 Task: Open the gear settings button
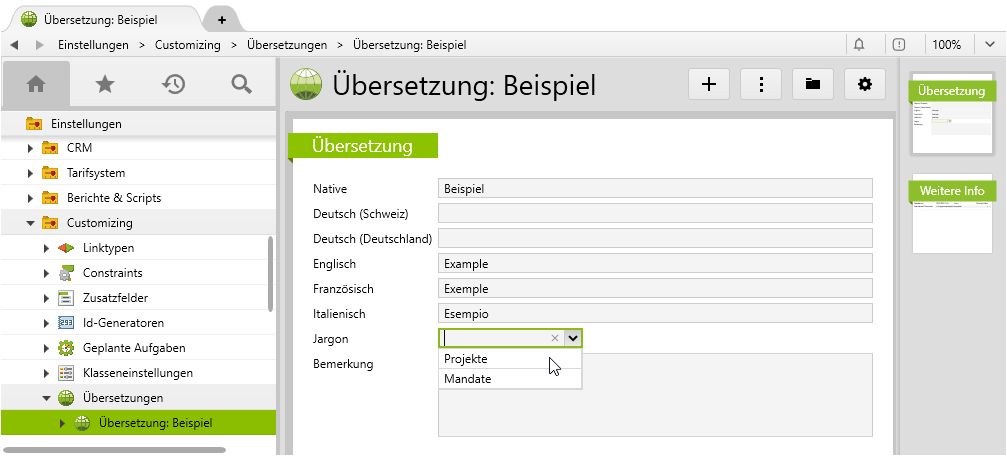point(865,85)
